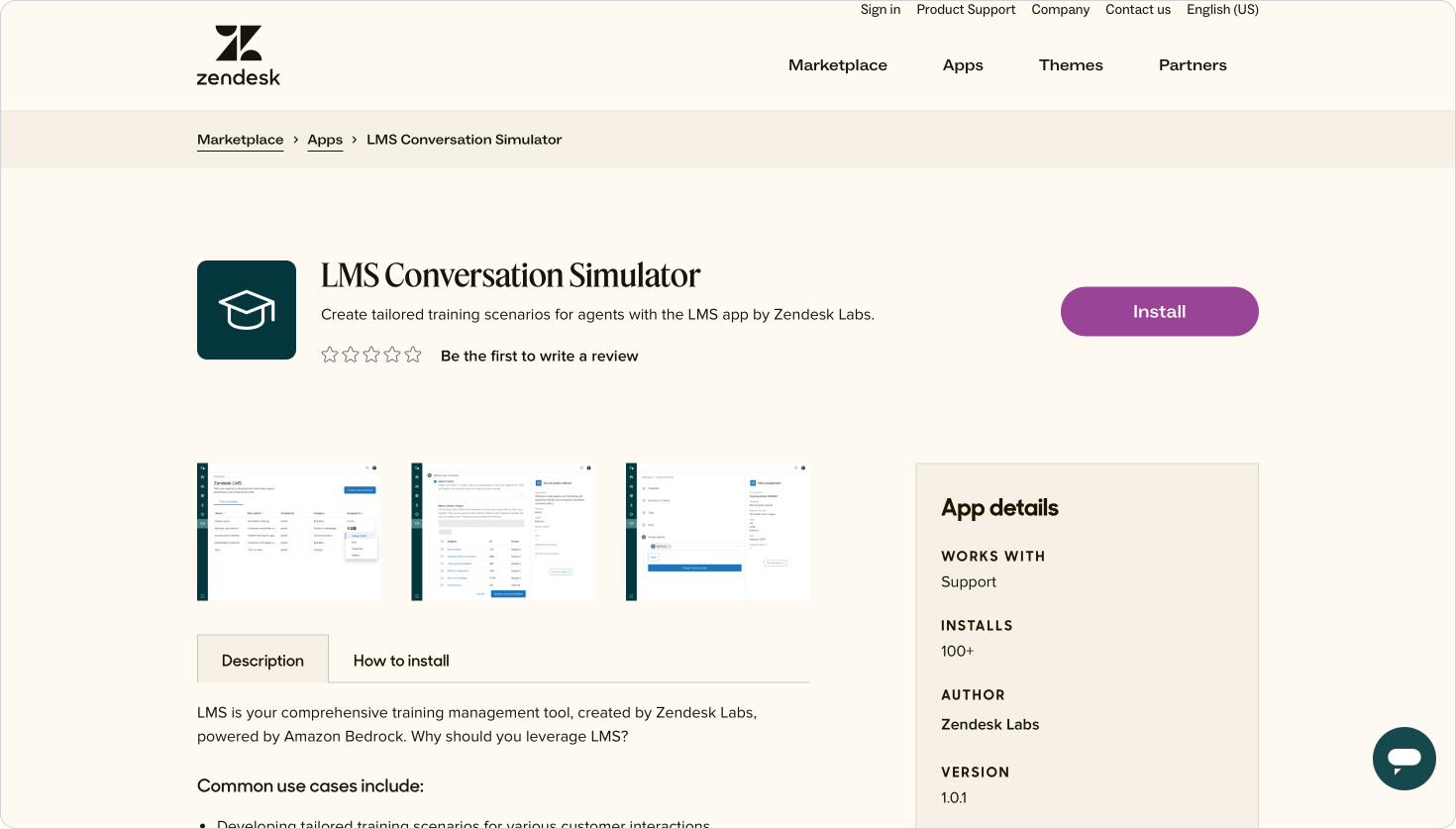Install the LMS Conversation Simulator app
Viewport: 1456px width, 829px height.
pos(1159,311)
